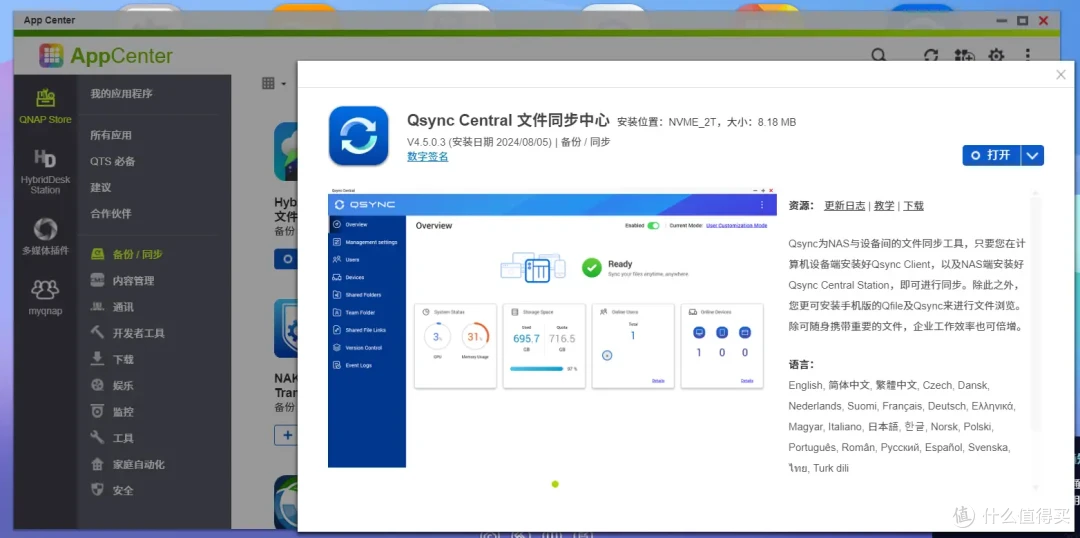Open the 数字签名 link
This screenshot has height=538, width=1080.
(x=427, y=156)
